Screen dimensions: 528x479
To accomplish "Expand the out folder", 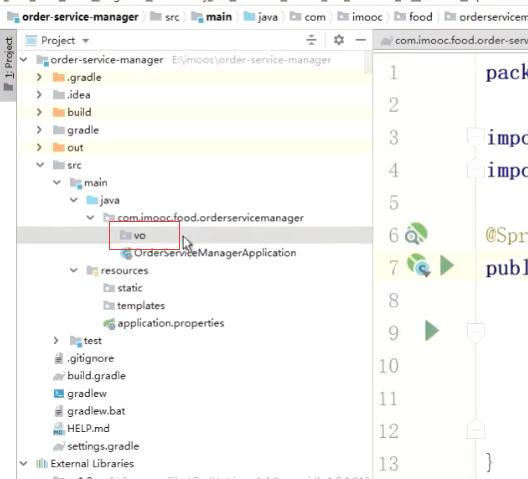I will coord(39,148).
